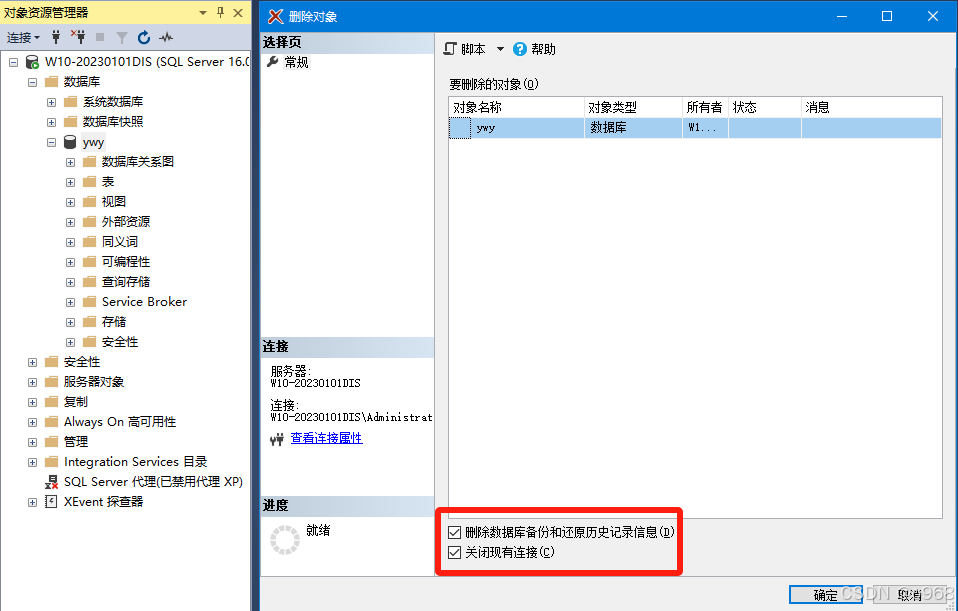
Task: Click the 所有者 column header
Action: [705, 108]
